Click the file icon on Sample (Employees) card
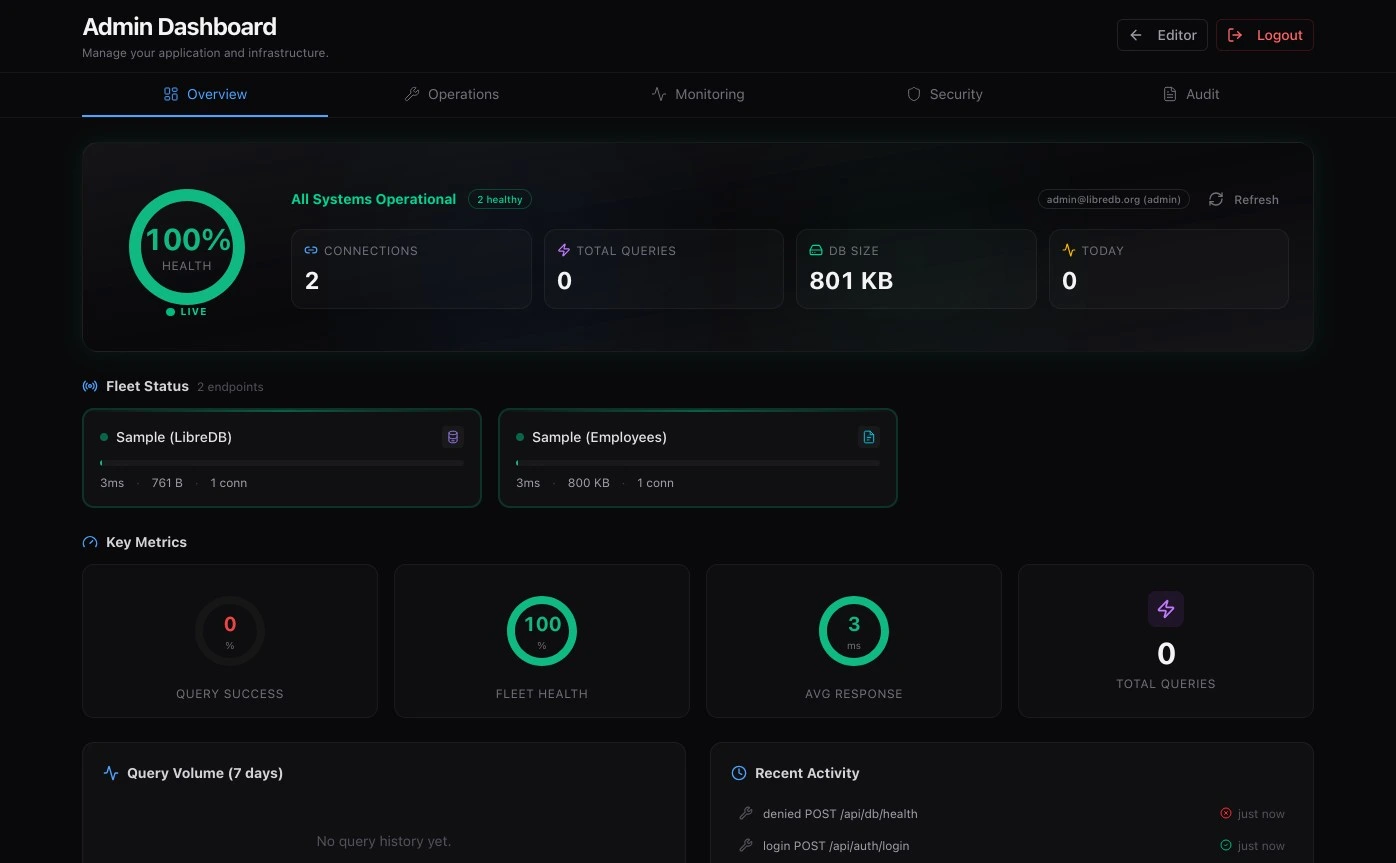 click(x=869, y=437)
